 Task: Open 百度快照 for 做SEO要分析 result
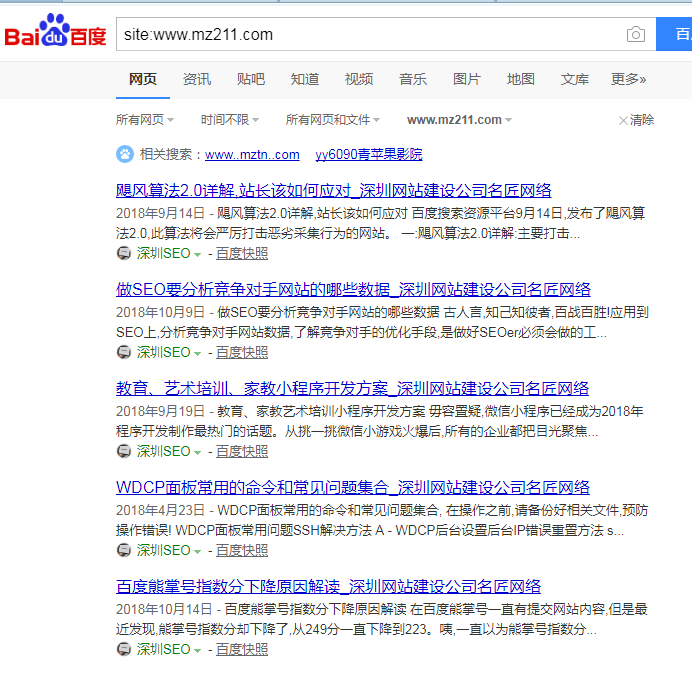[242, 352]
